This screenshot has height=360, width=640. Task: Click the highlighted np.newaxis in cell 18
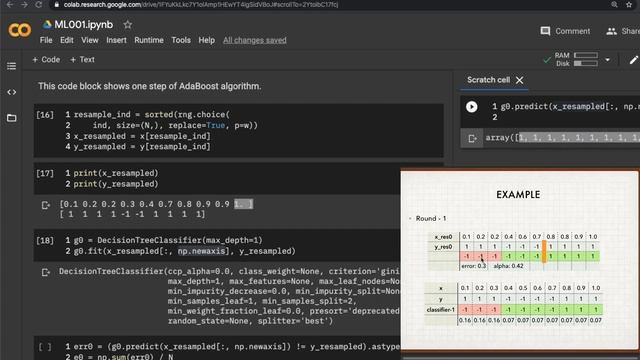pos(201,251)
